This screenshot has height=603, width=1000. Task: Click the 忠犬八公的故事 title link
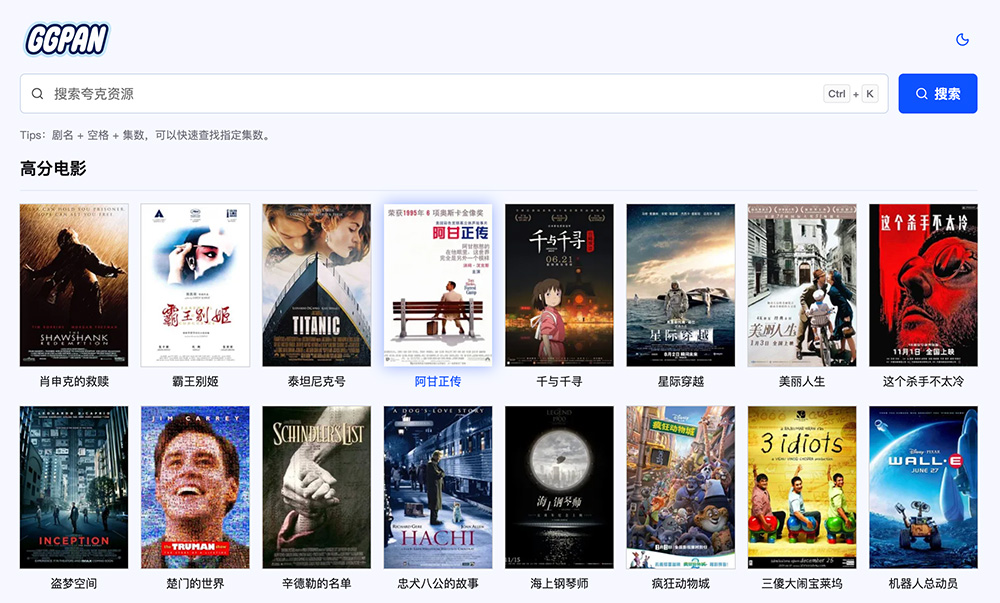tap(438, 583)
